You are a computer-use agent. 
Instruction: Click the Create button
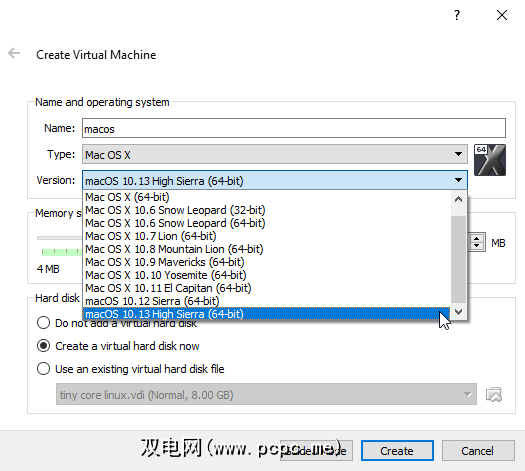397,451
